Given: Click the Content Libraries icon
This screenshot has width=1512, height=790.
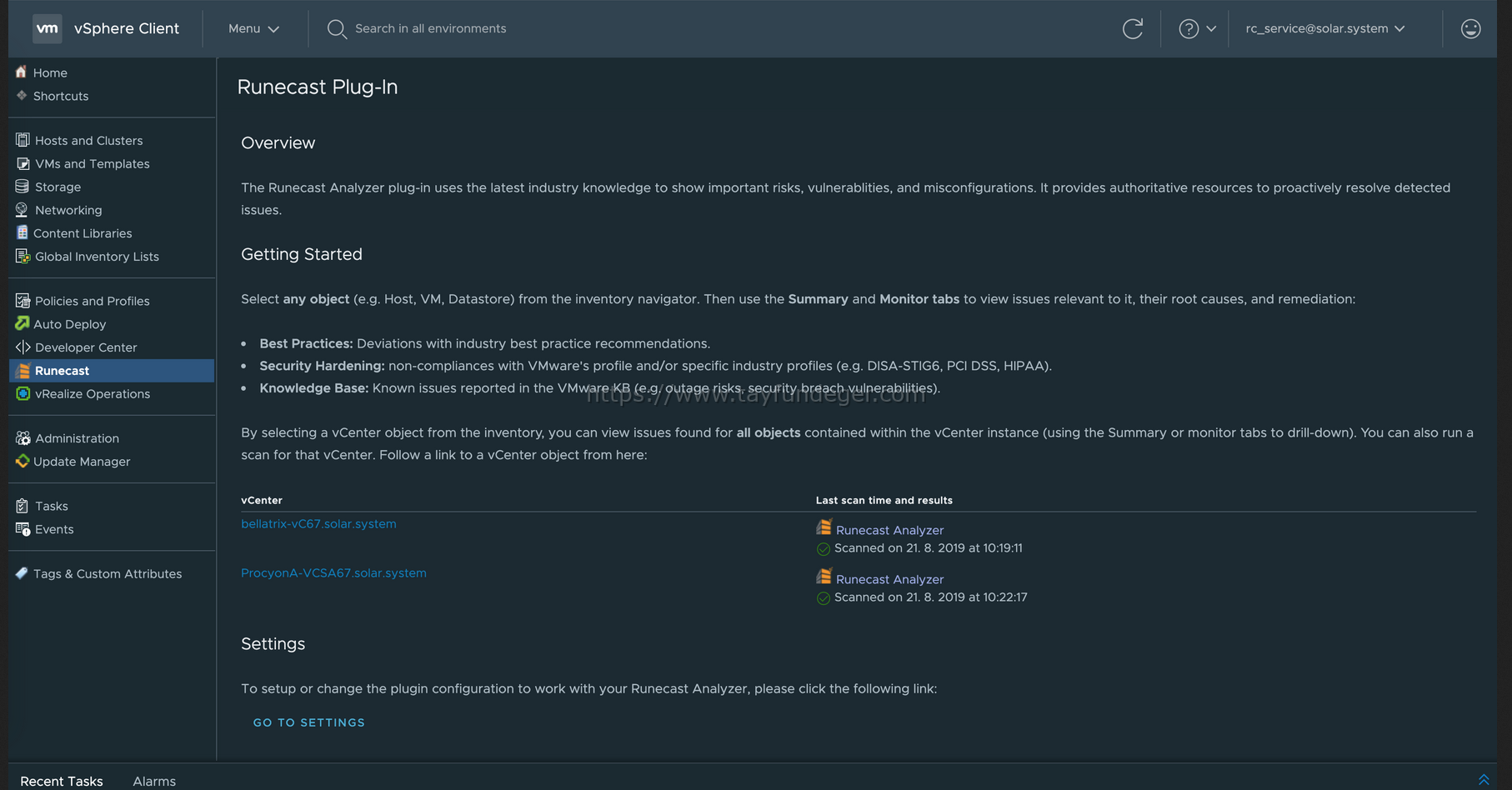Looking at the screenshot, I should (x=23, y=232).
